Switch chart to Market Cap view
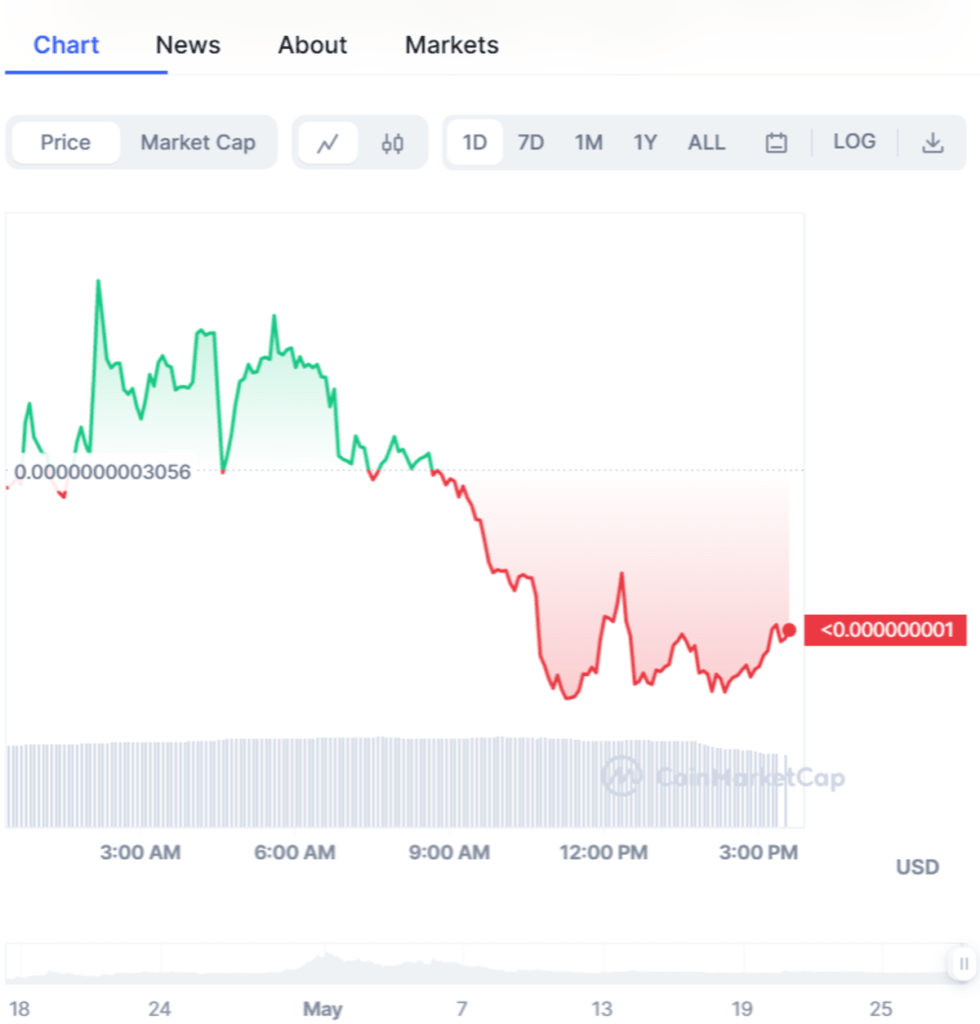 click(x=198, y=143)
